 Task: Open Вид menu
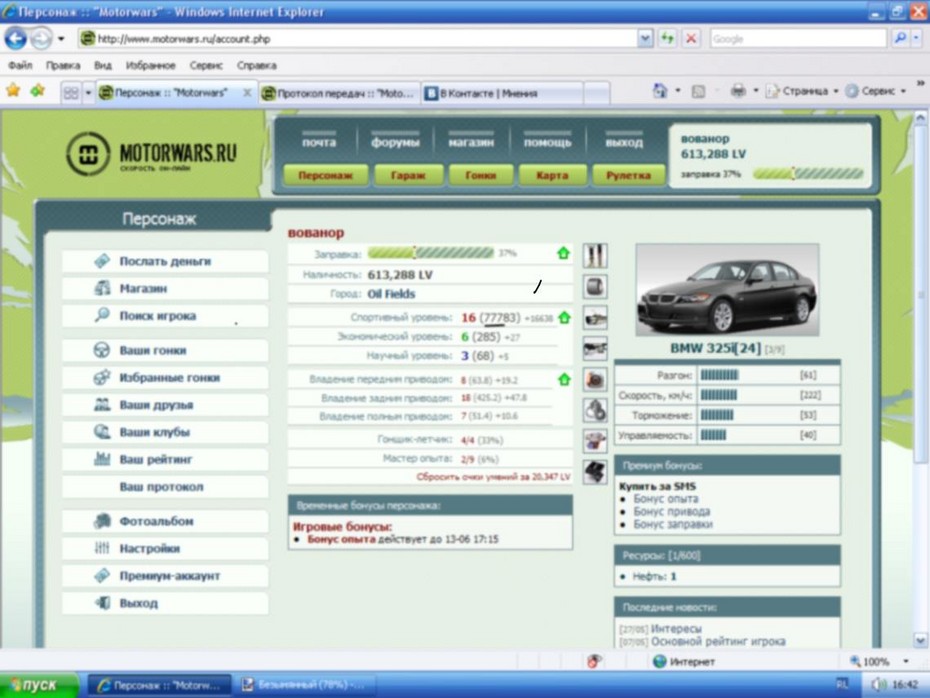(x=103, y=65)
